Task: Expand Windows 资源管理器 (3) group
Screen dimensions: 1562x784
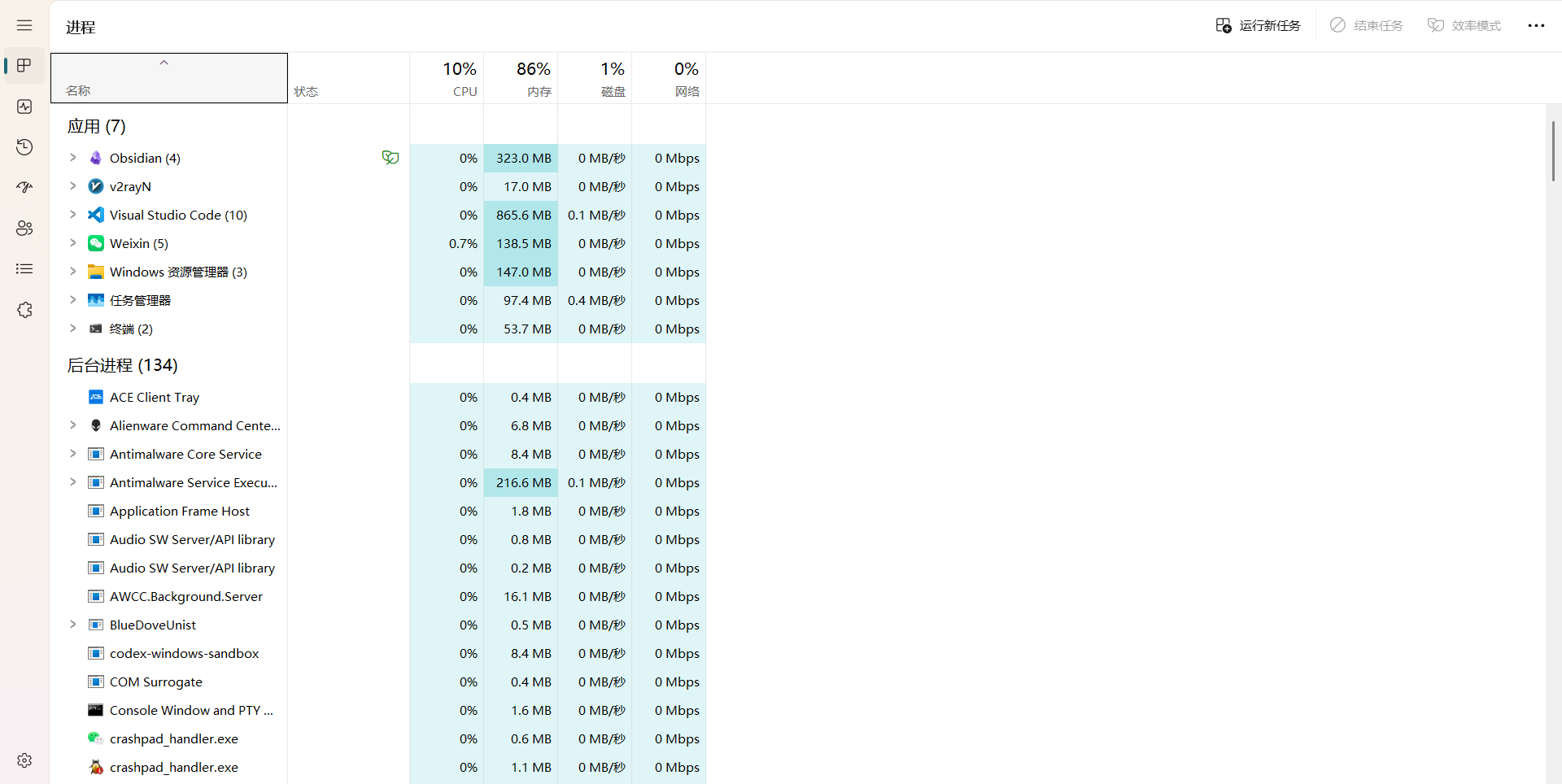Action: [73, 272]
